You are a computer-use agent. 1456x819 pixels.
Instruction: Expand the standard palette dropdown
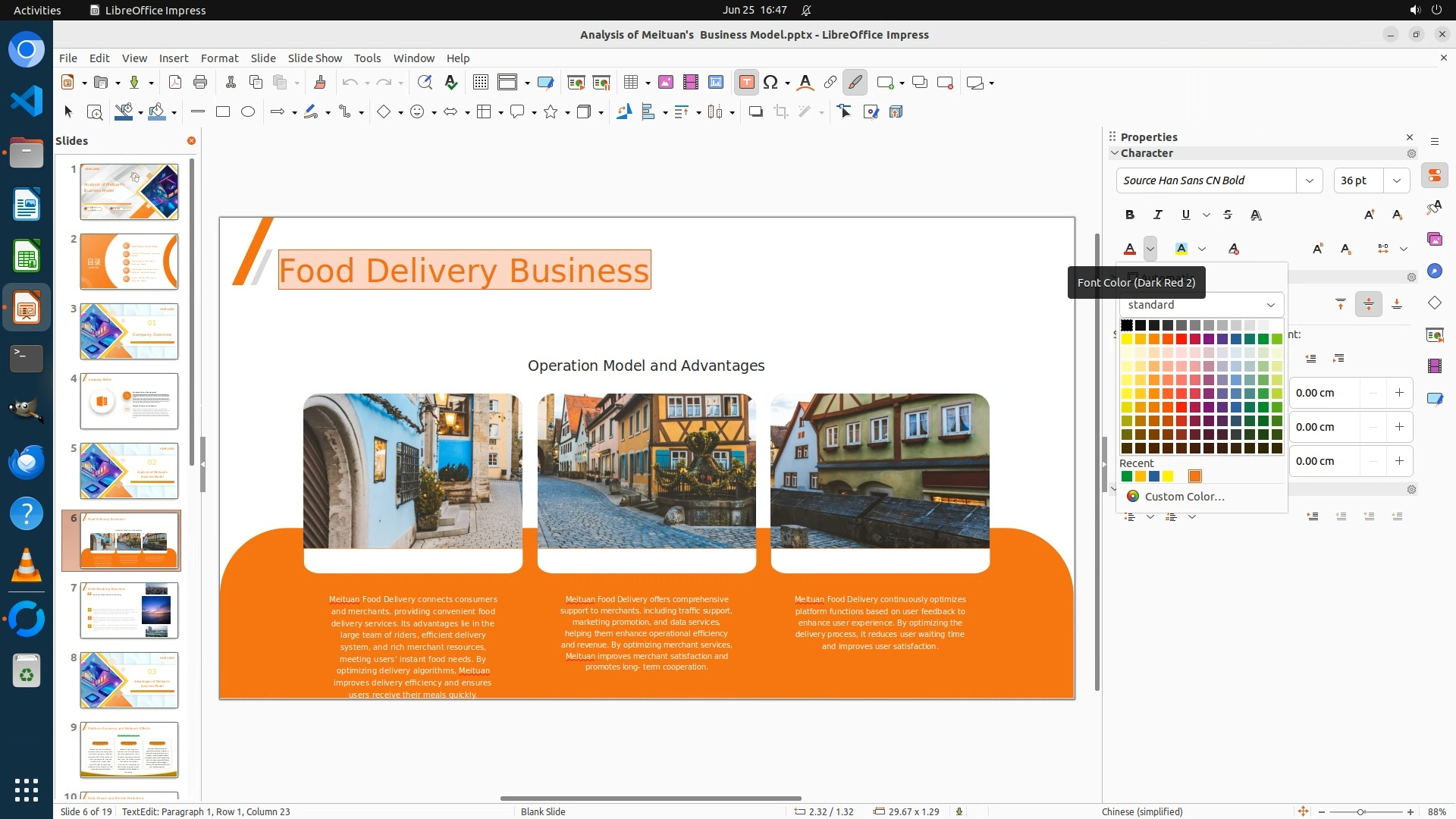[x=1270, y=305]
